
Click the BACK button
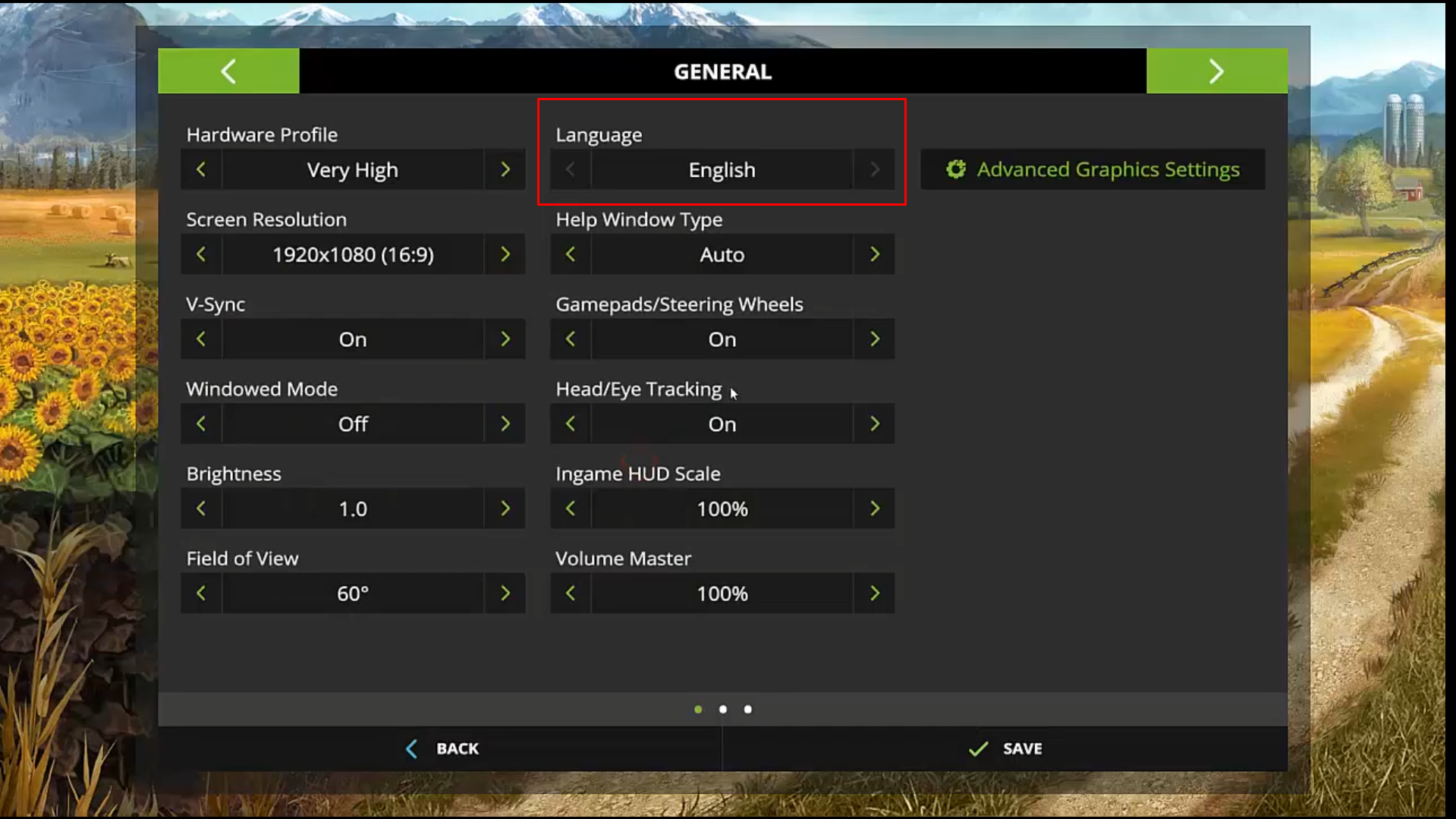440,748
